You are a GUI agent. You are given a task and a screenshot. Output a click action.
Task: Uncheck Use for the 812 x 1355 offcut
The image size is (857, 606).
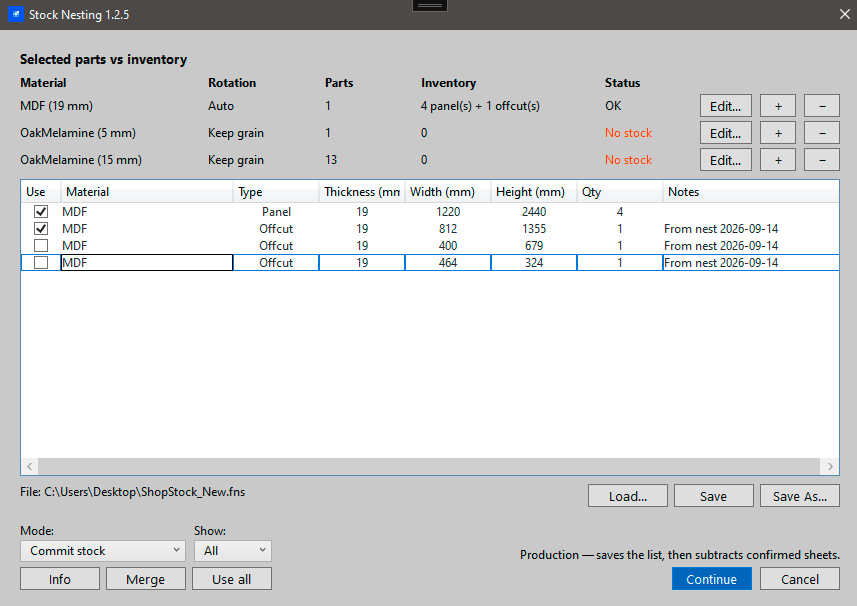pyautogui.click(x=41, y=228)
